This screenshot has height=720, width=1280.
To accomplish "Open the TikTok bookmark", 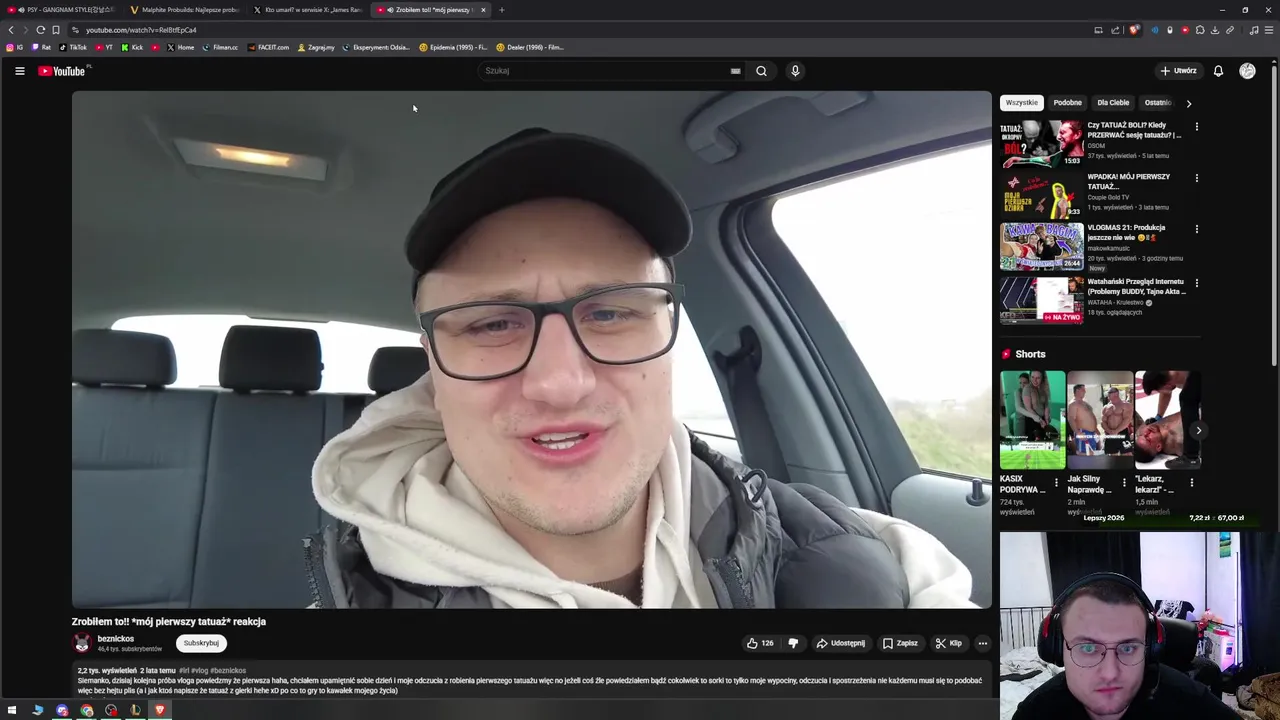I will (x=73, y=47).
